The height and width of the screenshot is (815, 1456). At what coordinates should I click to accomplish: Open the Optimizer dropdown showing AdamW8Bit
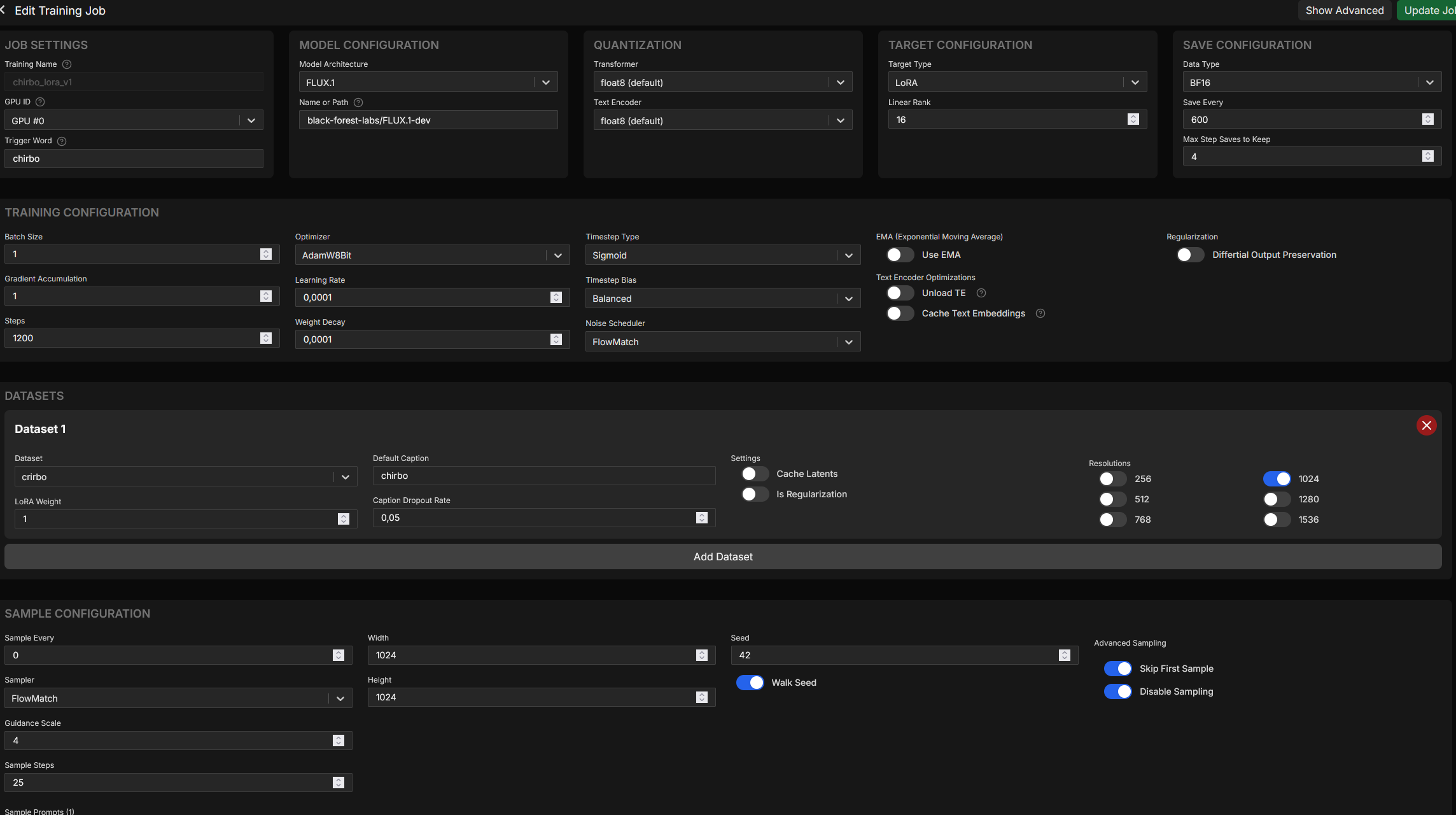click(x=432, y=255)
